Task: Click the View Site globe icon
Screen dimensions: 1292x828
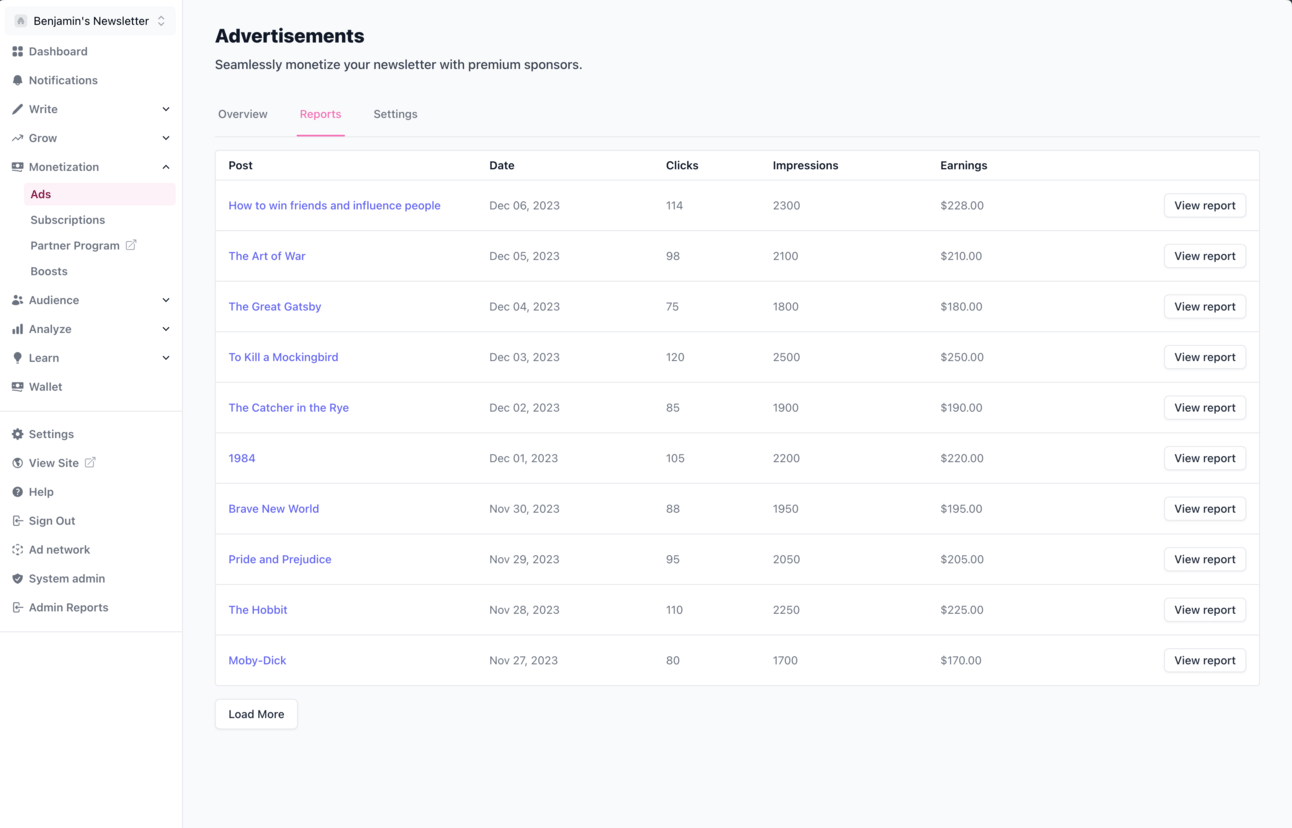Action: click(17, 463)
